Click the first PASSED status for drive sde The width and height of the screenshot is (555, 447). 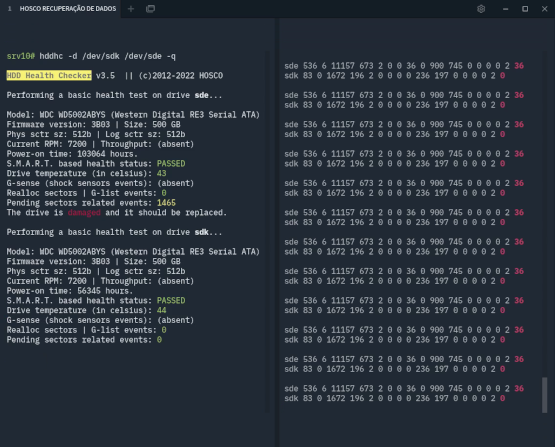coord(171,164)
